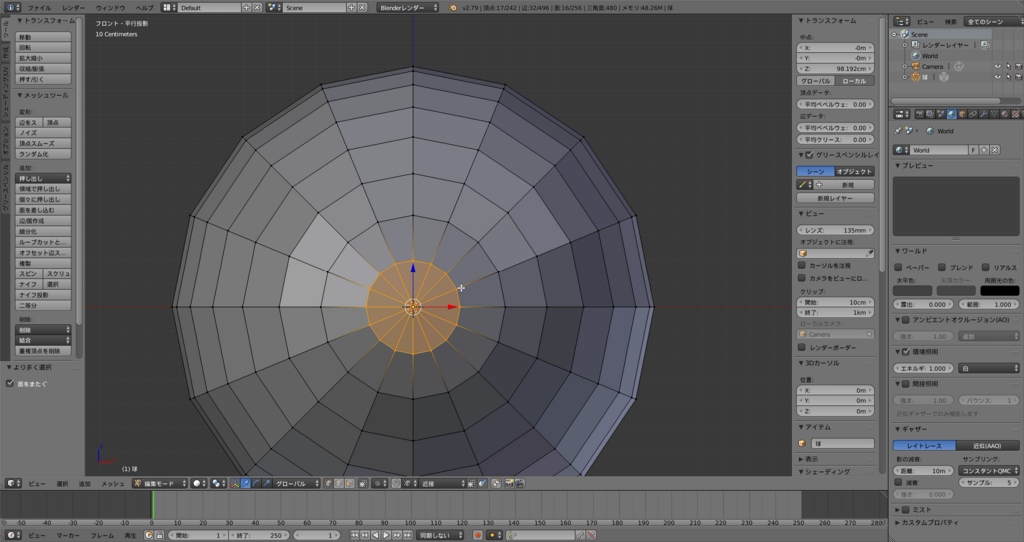Click the 新規レイヤー button
The height and width of the screenshot is (542, 1024).
[x=835, y=198]
